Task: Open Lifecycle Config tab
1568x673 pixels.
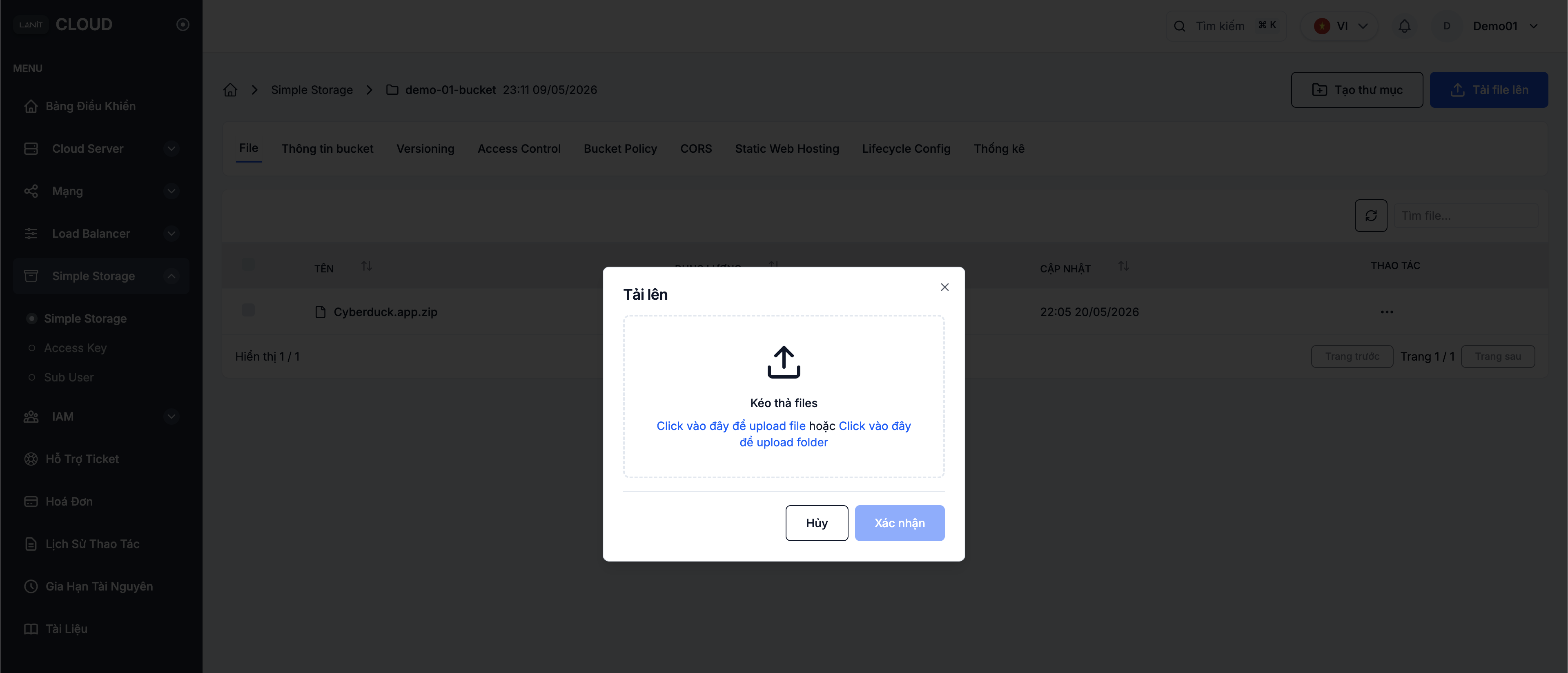Action: tap(906, 149)
